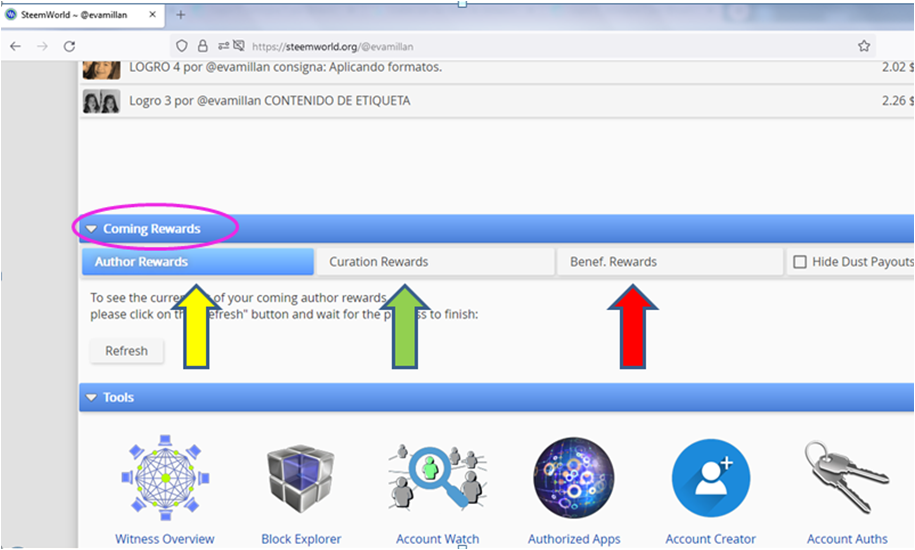This screenshot has height=550, width=915.
Task: Open the Account Creator person-plus icon
Action: (x=711, y=478)
